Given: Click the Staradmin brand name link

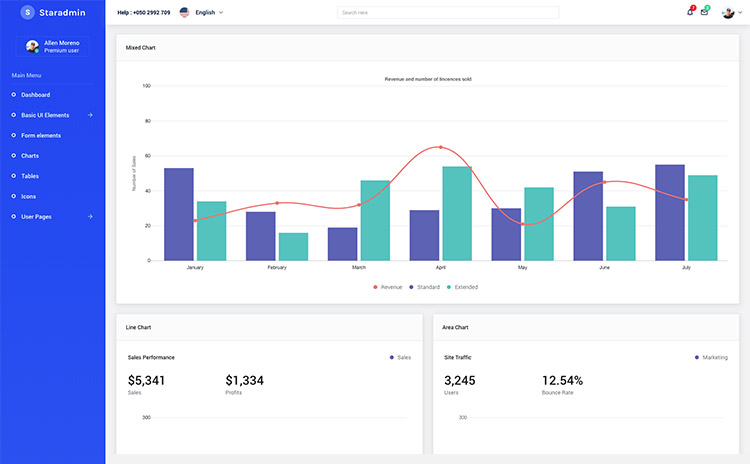Looking at the screenshot, I should click(62, 13).
